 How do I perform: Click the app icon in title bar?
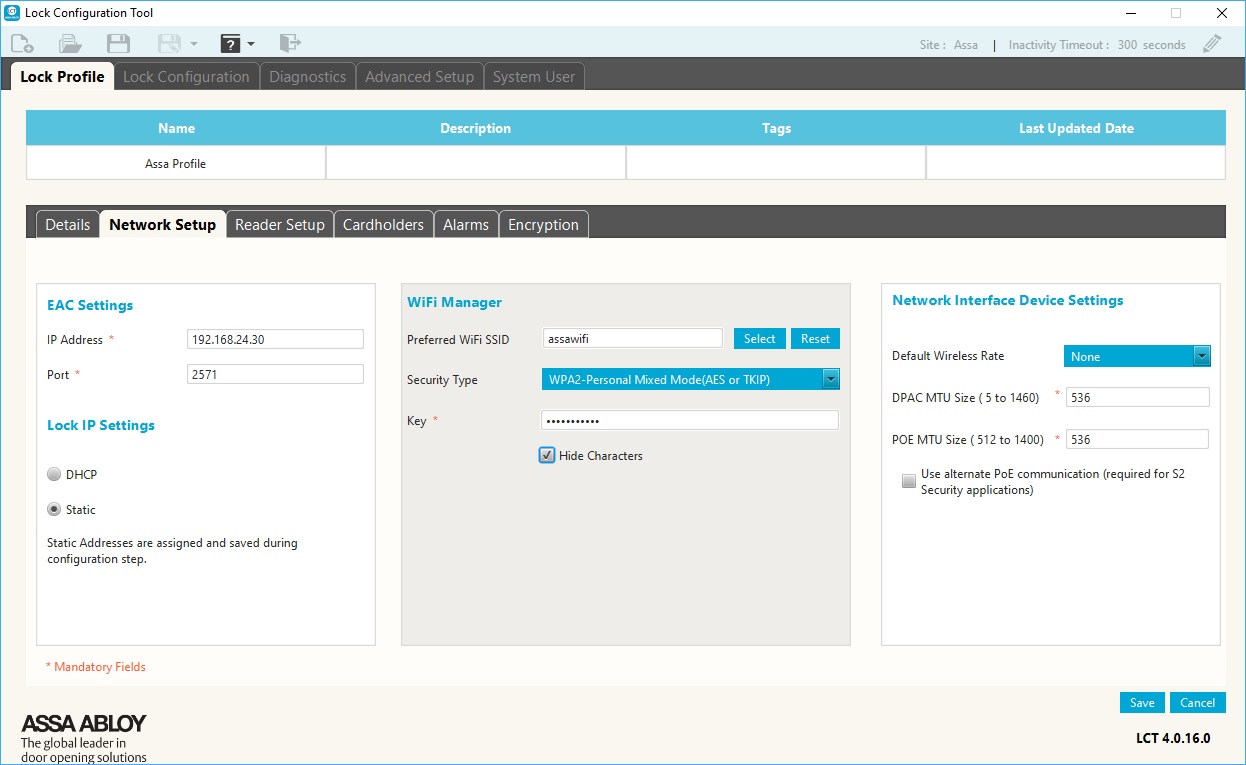12,13
